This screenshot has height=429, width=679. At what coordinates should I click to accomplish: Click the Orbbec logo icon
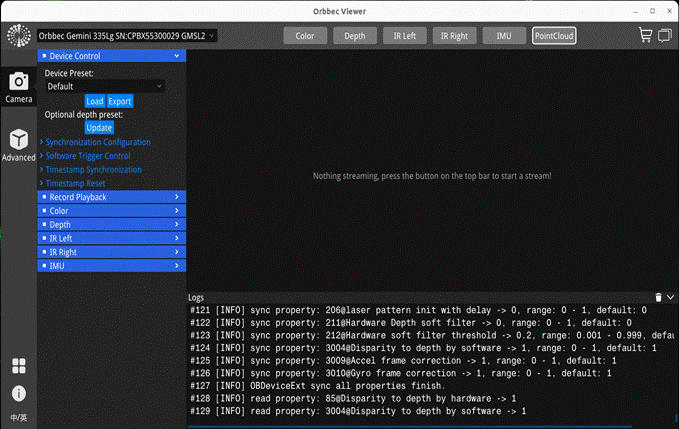pos(17,36)
